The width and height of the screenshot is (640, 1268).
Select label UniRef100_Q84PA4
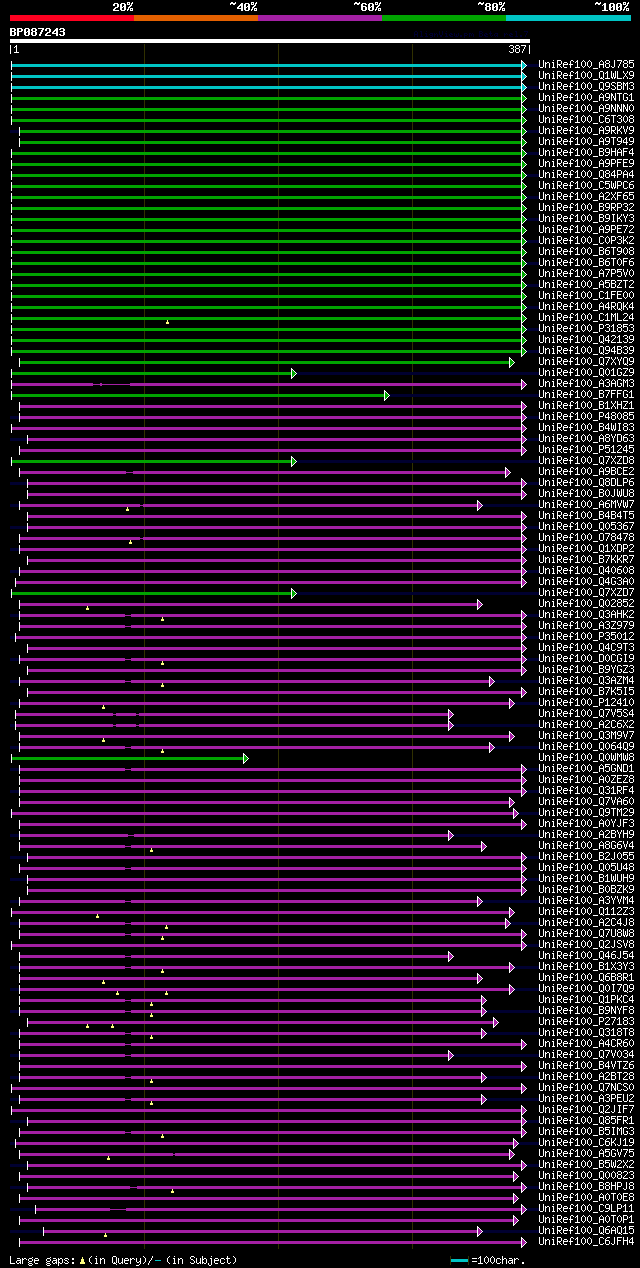(x=586, y=174)
